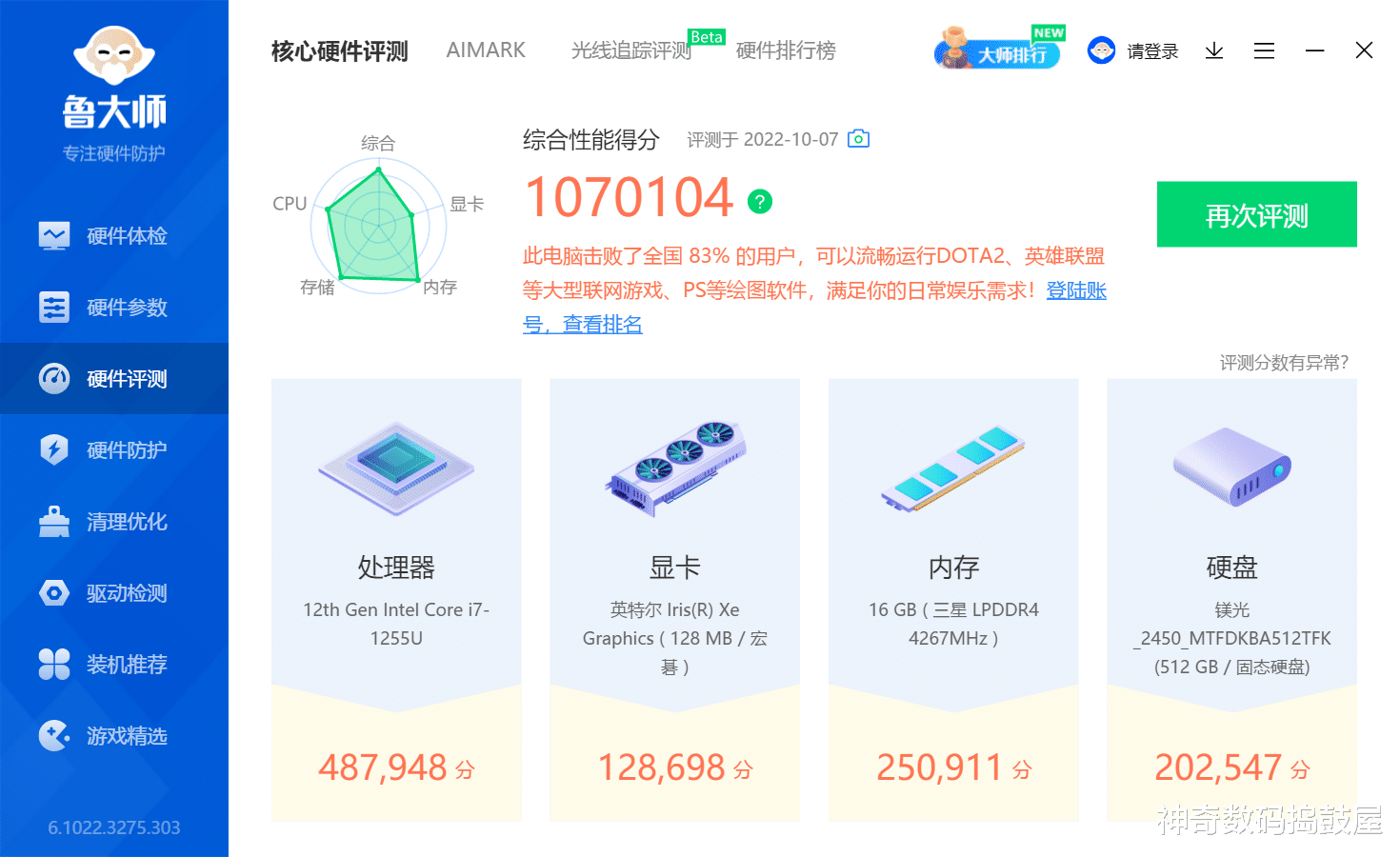
Task: Click the 鲁大师 logo avatar
Action: pyautogui.click(x=114, y=56)
